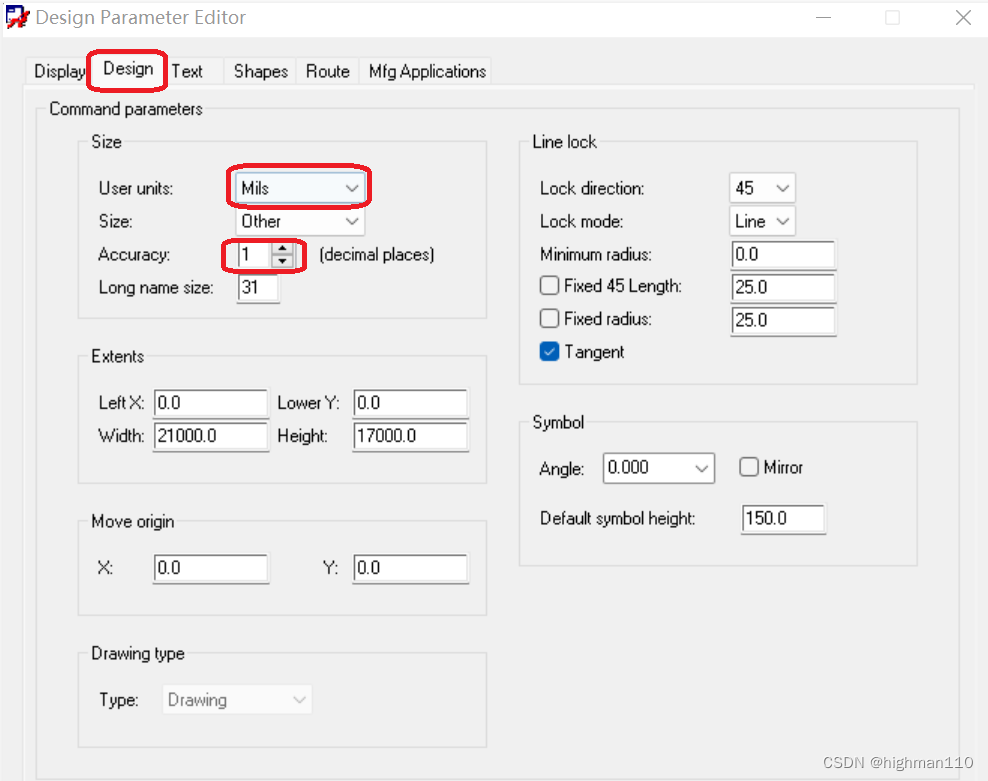This screenshot has height=781, width=988.
Task: Decrease Accuracy decimal places with down arrow
Action: coord(282,261)
